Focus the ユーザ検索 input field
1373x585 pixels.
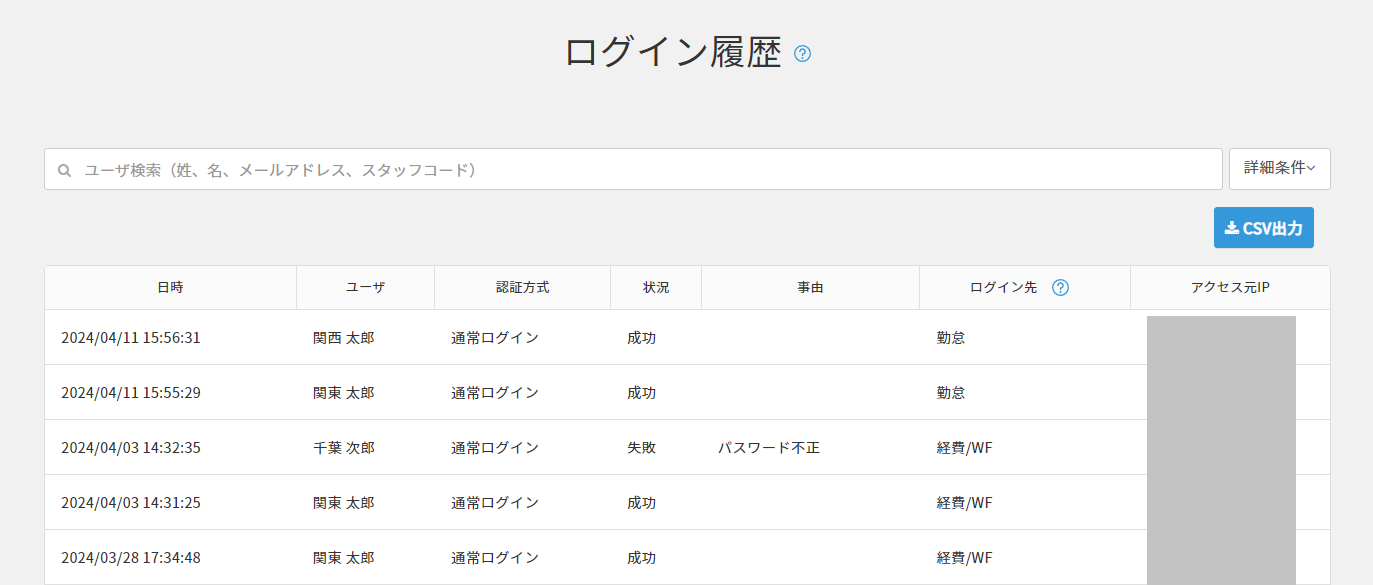click(640, 170)
